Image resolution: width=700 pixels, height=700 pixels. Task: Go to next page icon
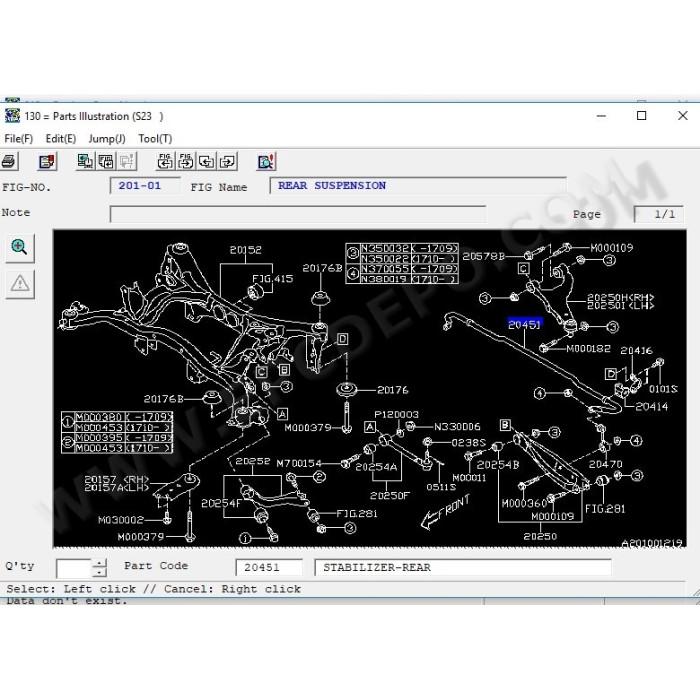point(227,161)
